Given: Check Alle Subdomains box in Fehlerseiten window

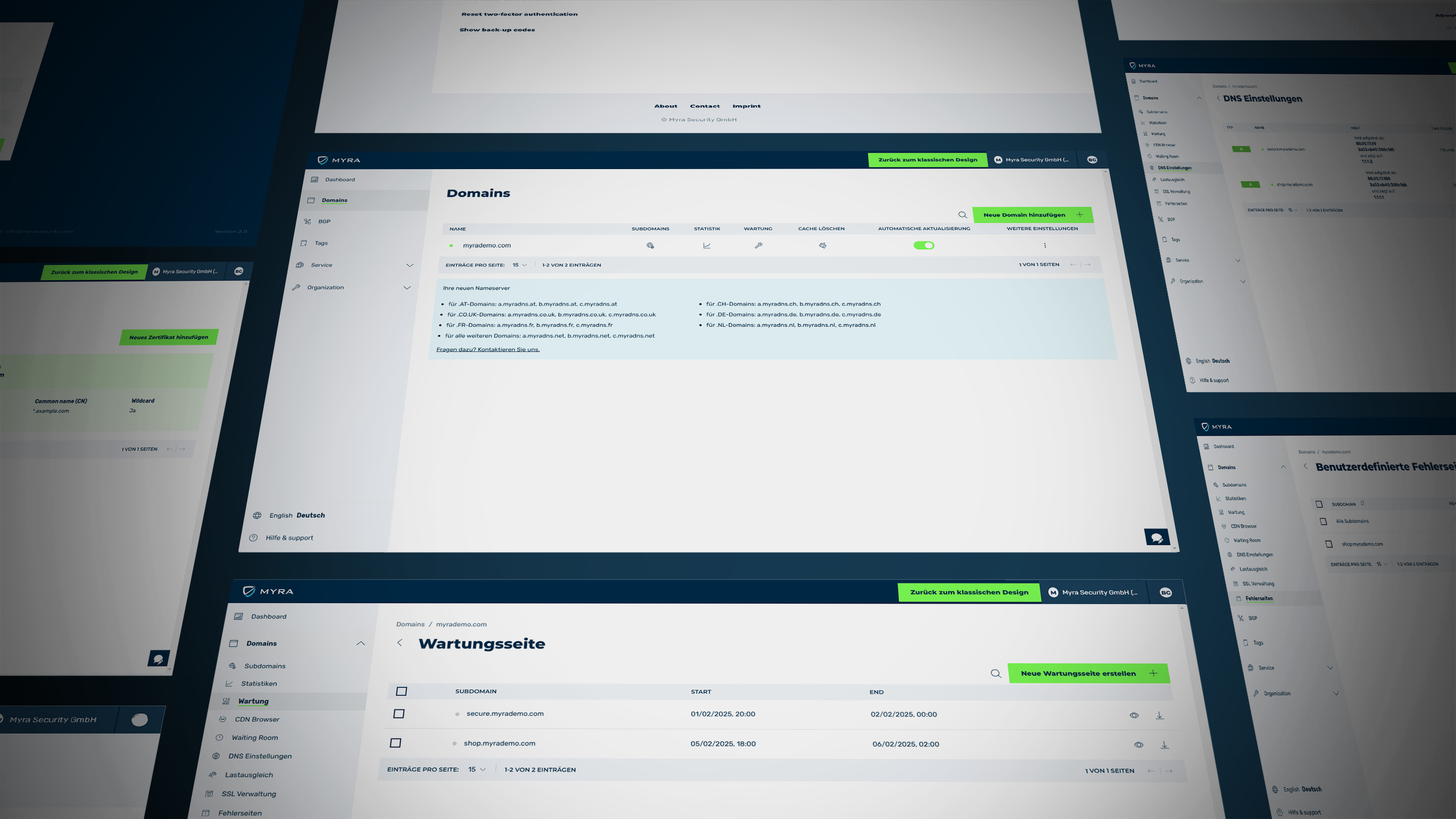Looking at the screenshot, I should pos(1323,521).
